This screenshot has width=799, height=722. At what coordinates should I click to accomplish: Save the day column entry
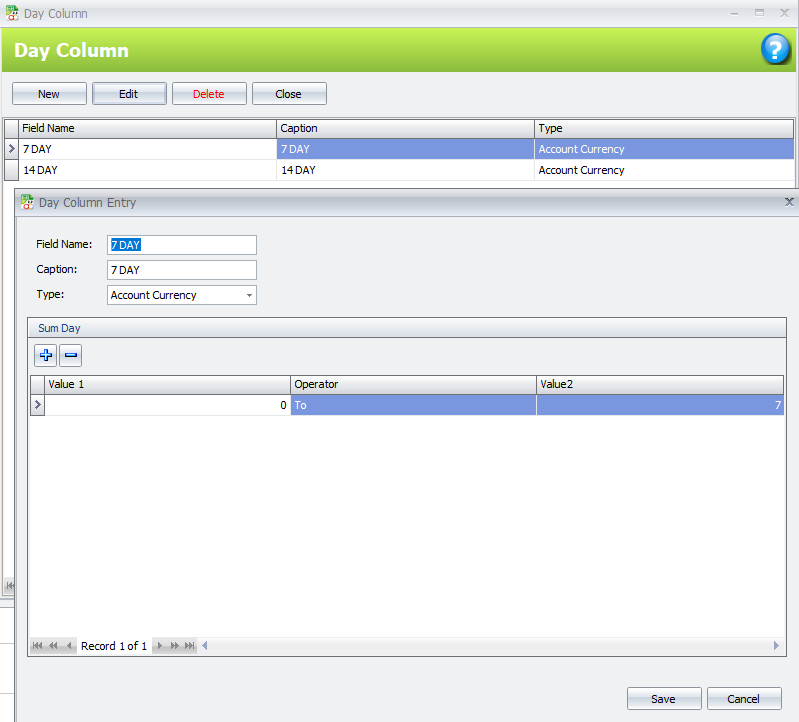[663, 699]
